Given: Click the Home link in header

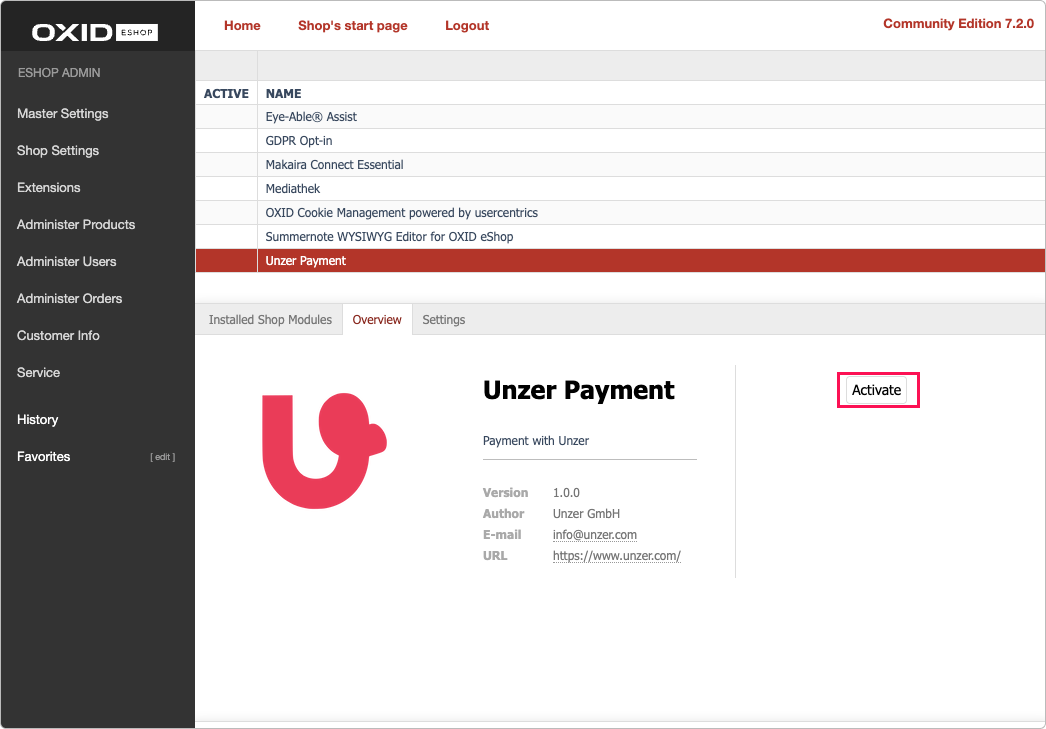Looking at the screenshot, I should coord(242,26).
